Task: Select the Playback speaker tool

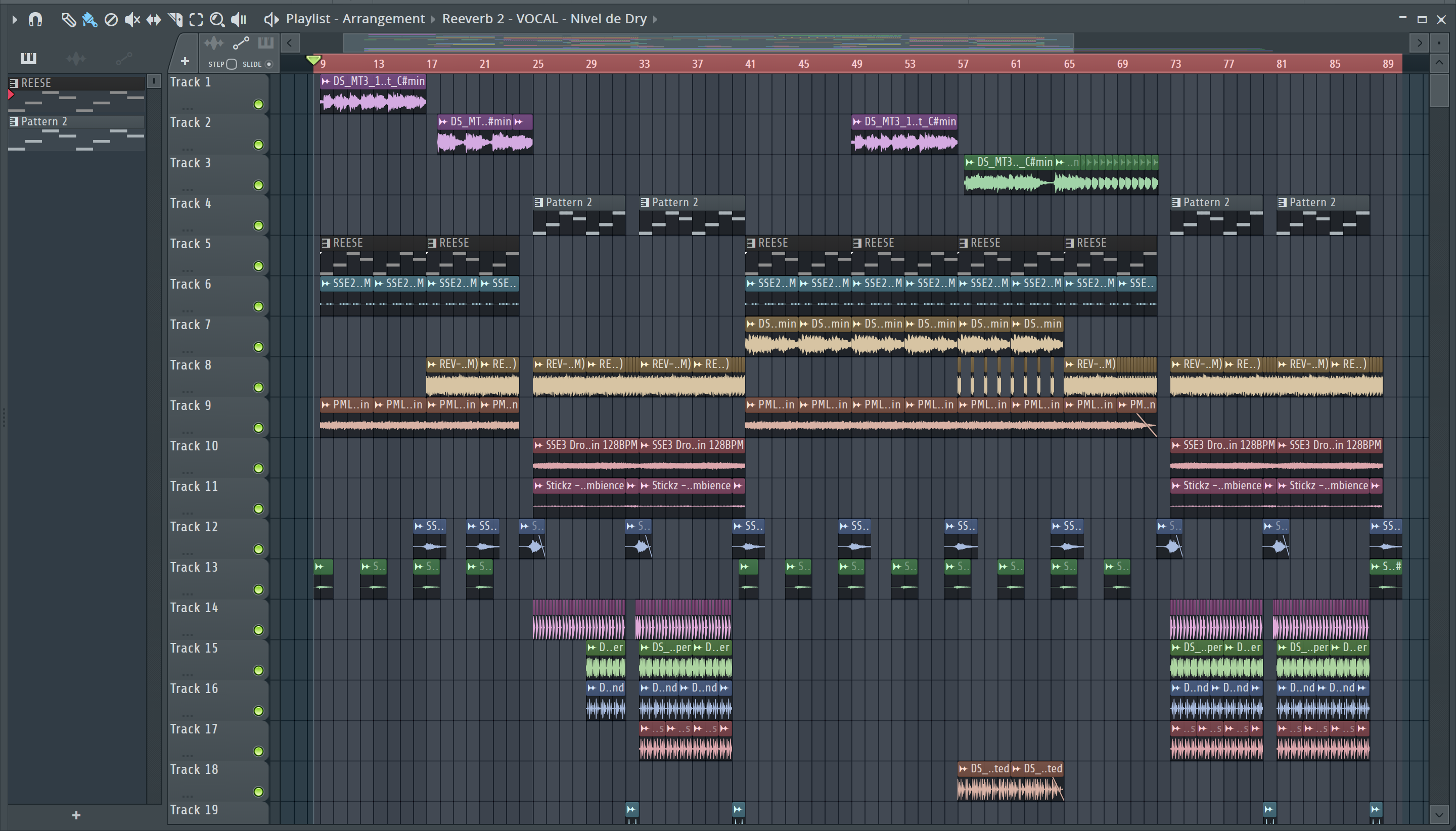Action: pyautogui.click(x=239, y=19)
